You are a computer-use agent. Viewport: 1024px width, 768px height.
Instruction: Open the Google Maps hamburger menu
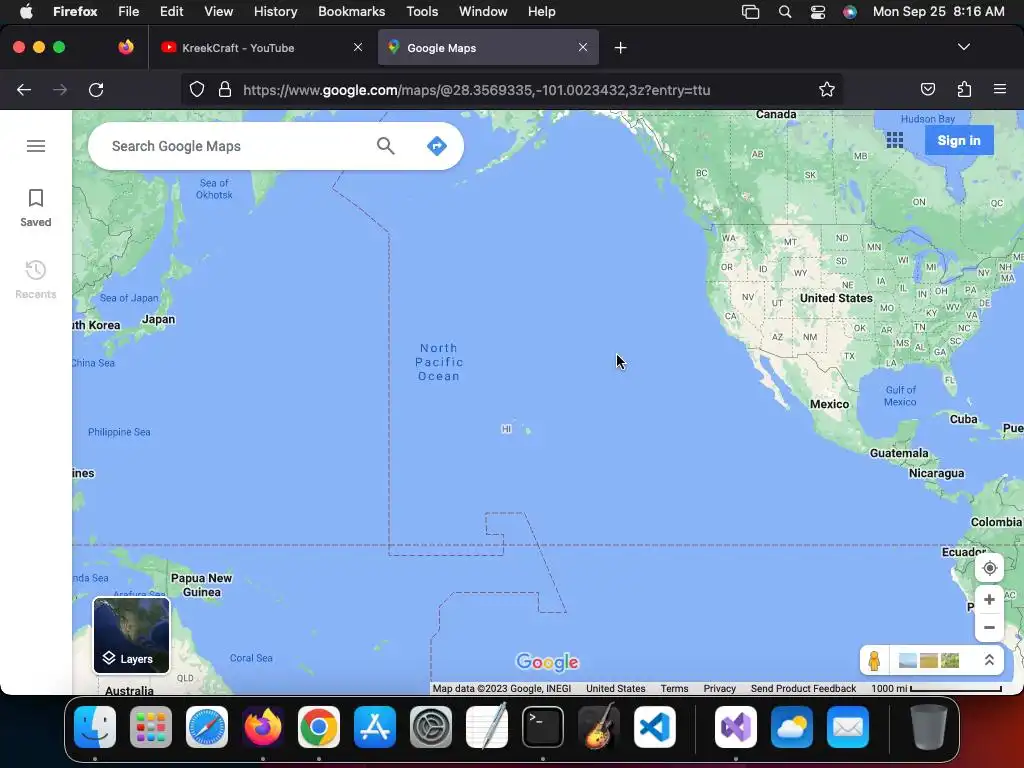36,146
